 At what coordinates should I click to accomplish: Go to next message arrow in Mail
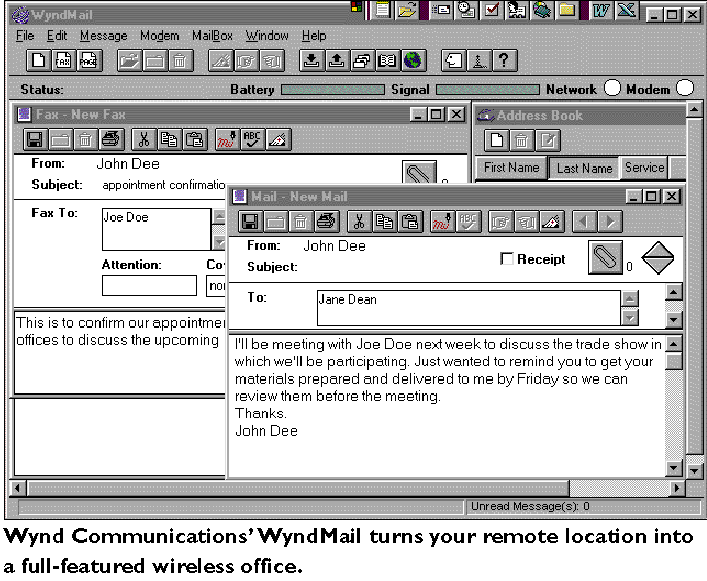click(610, 221)
